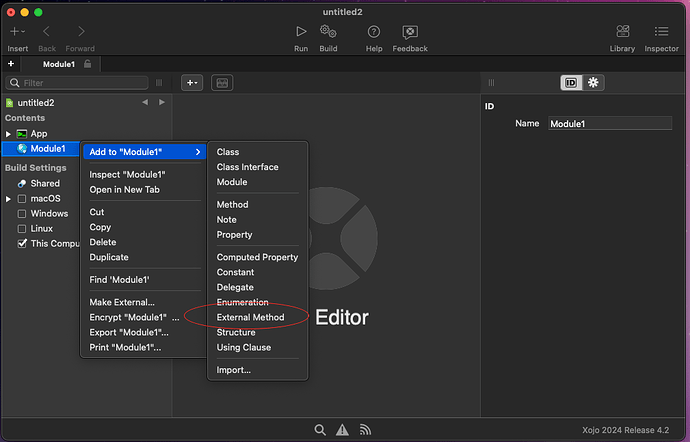Click the search magnifier in bottom bar

tap(320, 430)
